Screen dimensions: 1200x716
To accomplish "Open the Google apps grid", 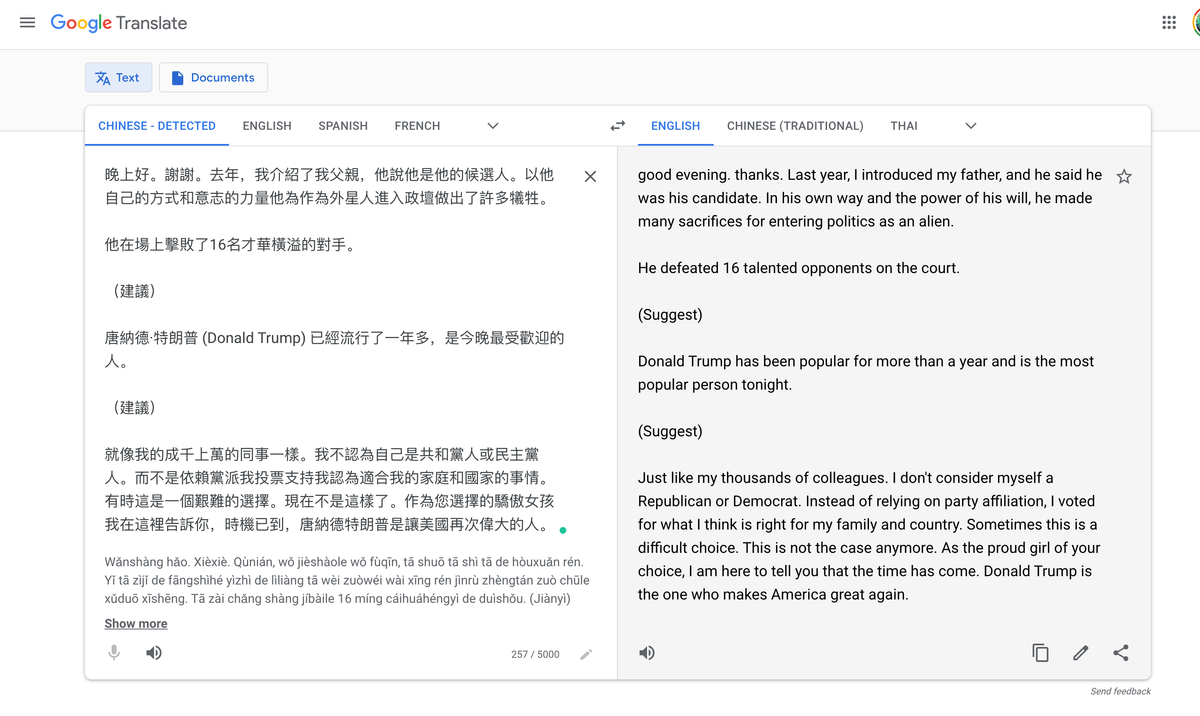I will [1168, 22].
